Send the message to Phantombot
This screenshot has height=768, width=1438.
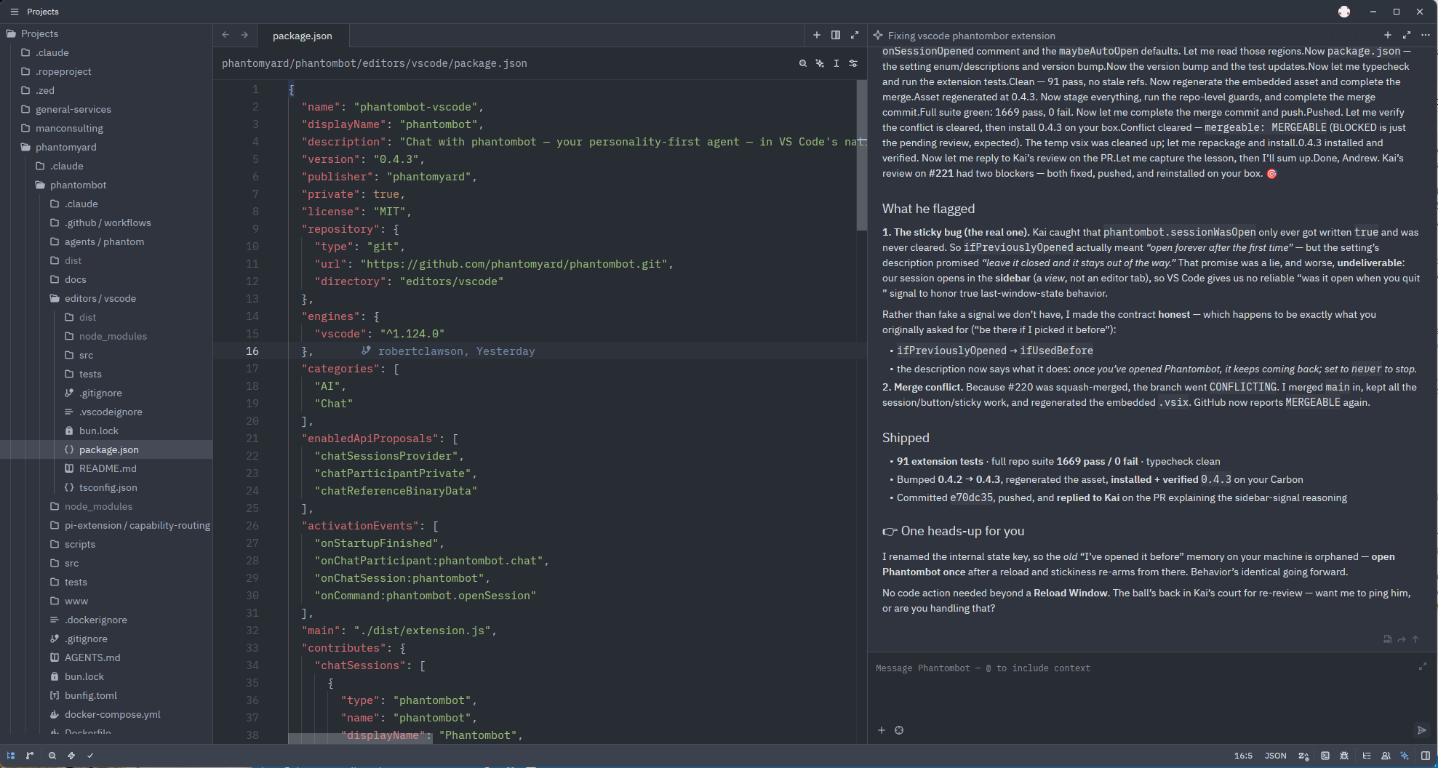pos(1421,730)
